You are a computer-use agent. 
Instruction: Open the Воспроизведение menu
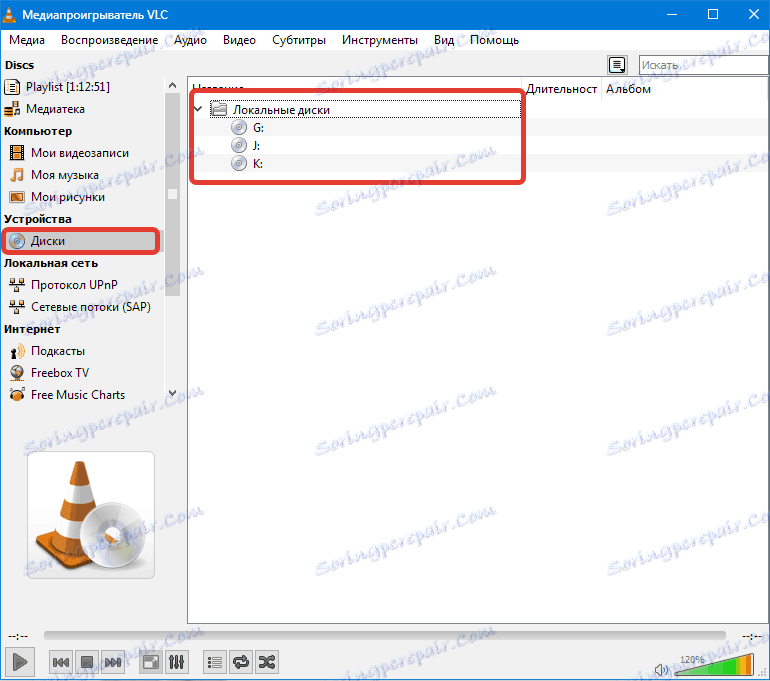tap(110, 40)
